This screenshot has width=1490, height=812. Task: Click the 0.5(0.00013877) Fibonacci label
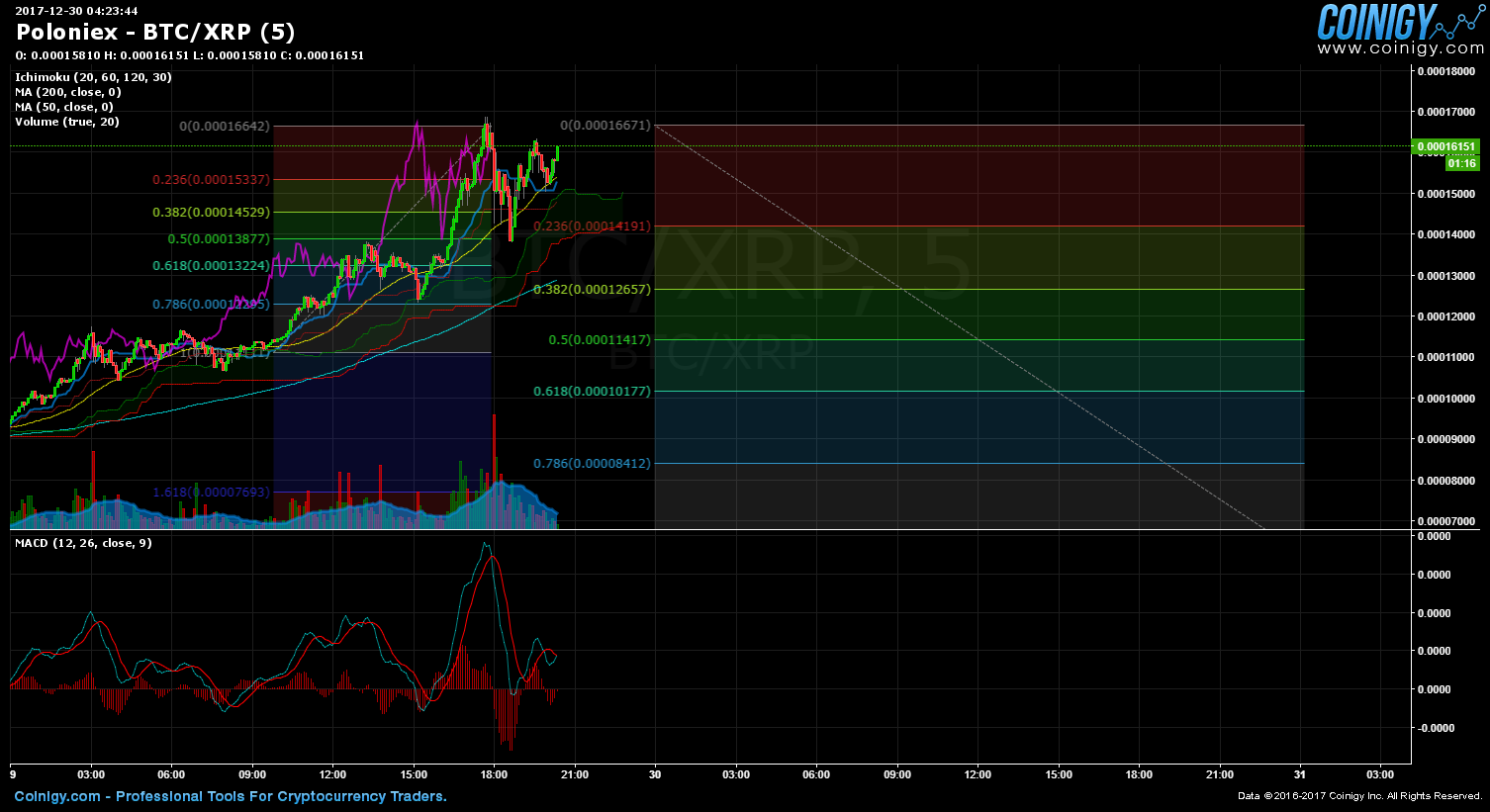point(219,239)
